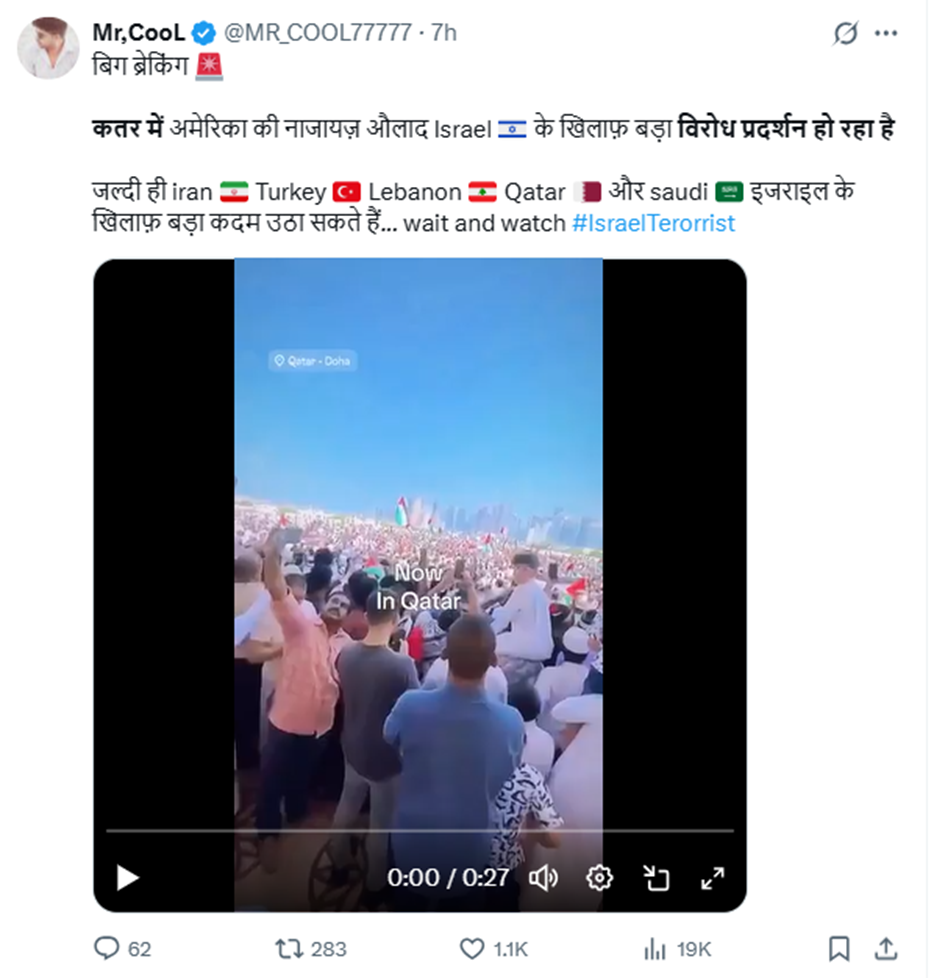Viewport: 934px width, 978px height.
Task: Open the 7h post timestamp
Action: pyautogui.click(x=444, y=32)
